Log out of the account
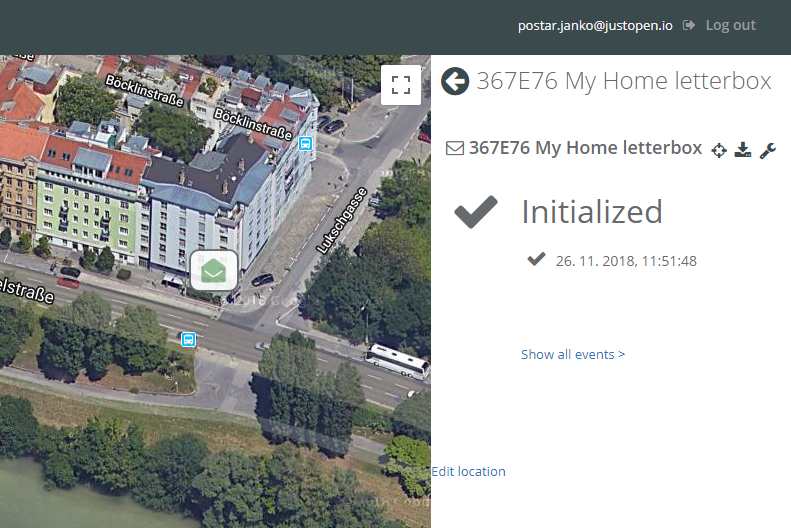The height and width of the screenshot is (528, 791). pyautogui.click(x=730, y=25)
